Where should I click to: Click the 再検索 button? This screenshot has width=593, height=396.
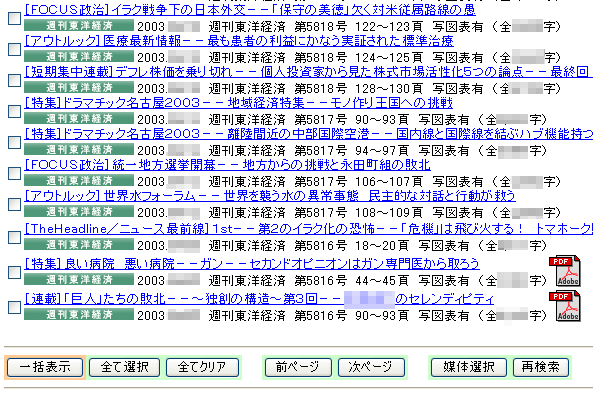[x=540, y=367]
